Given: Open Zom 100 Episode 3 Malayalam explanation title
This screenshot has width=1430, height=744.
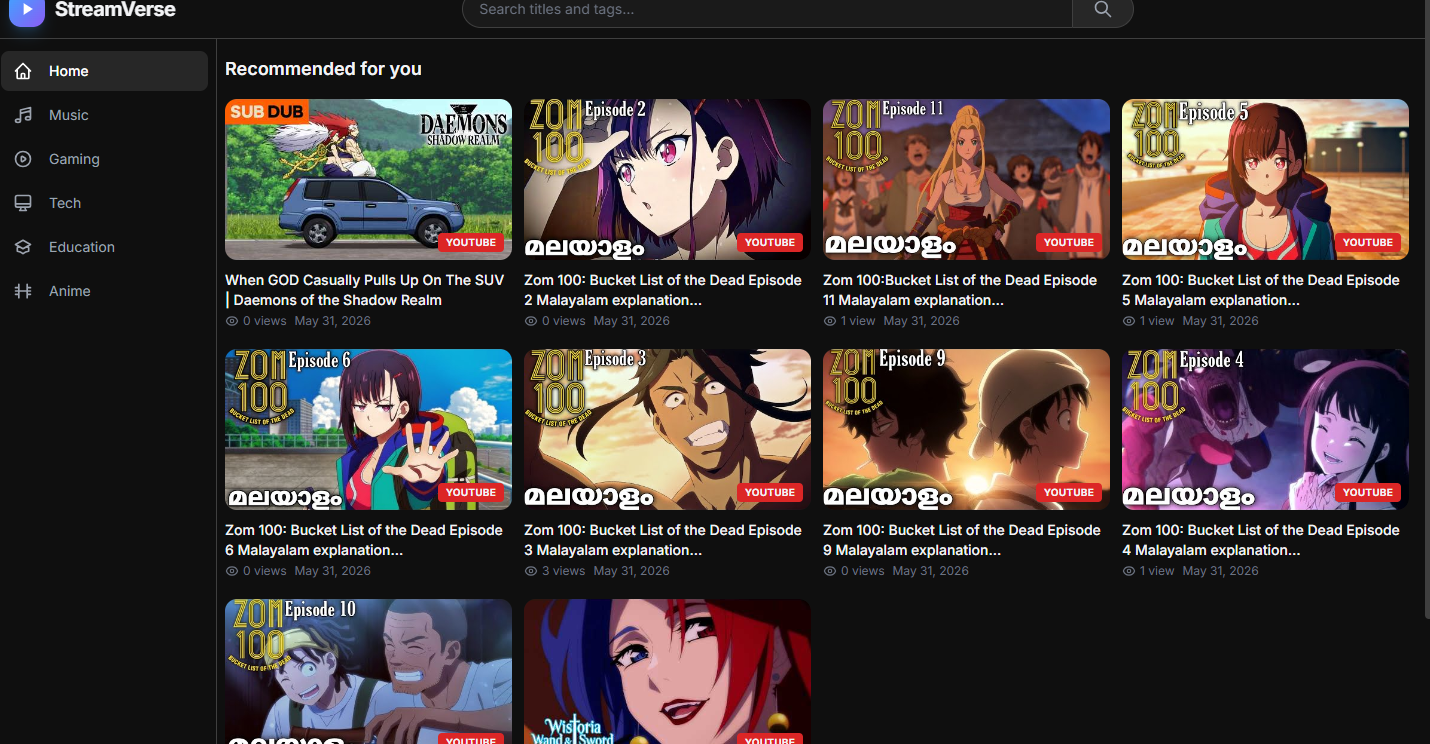Looking at the screenshot, I should pyautogui.click(x=663, y=540).
